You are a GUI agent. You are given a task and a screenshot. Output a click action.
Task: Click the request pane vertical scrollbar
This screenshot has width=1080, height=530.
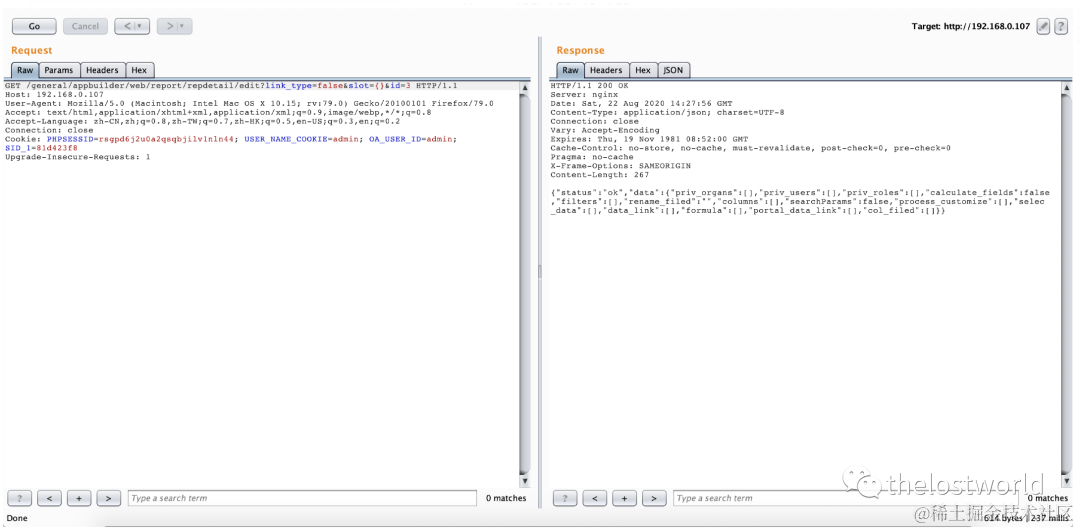(x=524, y=284)
